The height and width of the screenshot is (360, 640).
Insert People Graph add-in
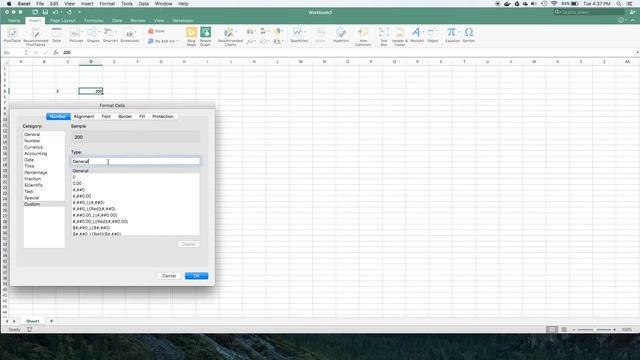click(205, 36)
